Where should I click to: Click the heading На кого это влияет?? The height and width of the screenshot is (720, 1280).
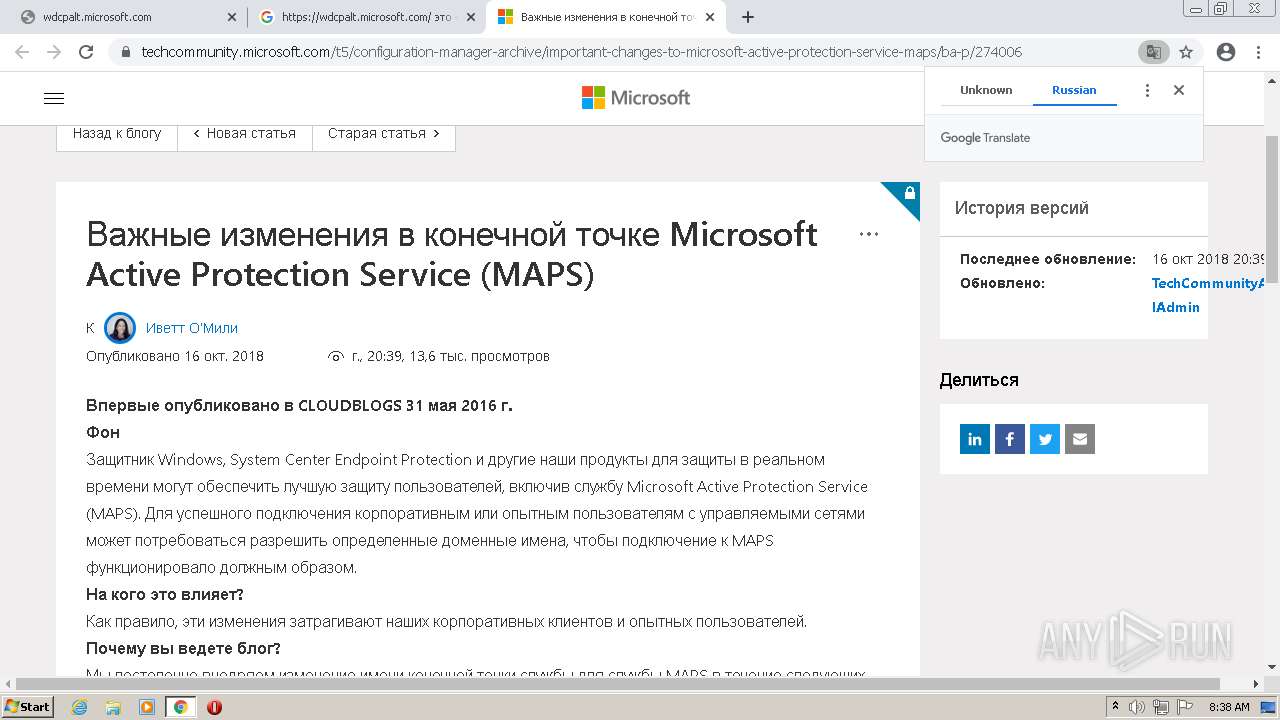165,594
